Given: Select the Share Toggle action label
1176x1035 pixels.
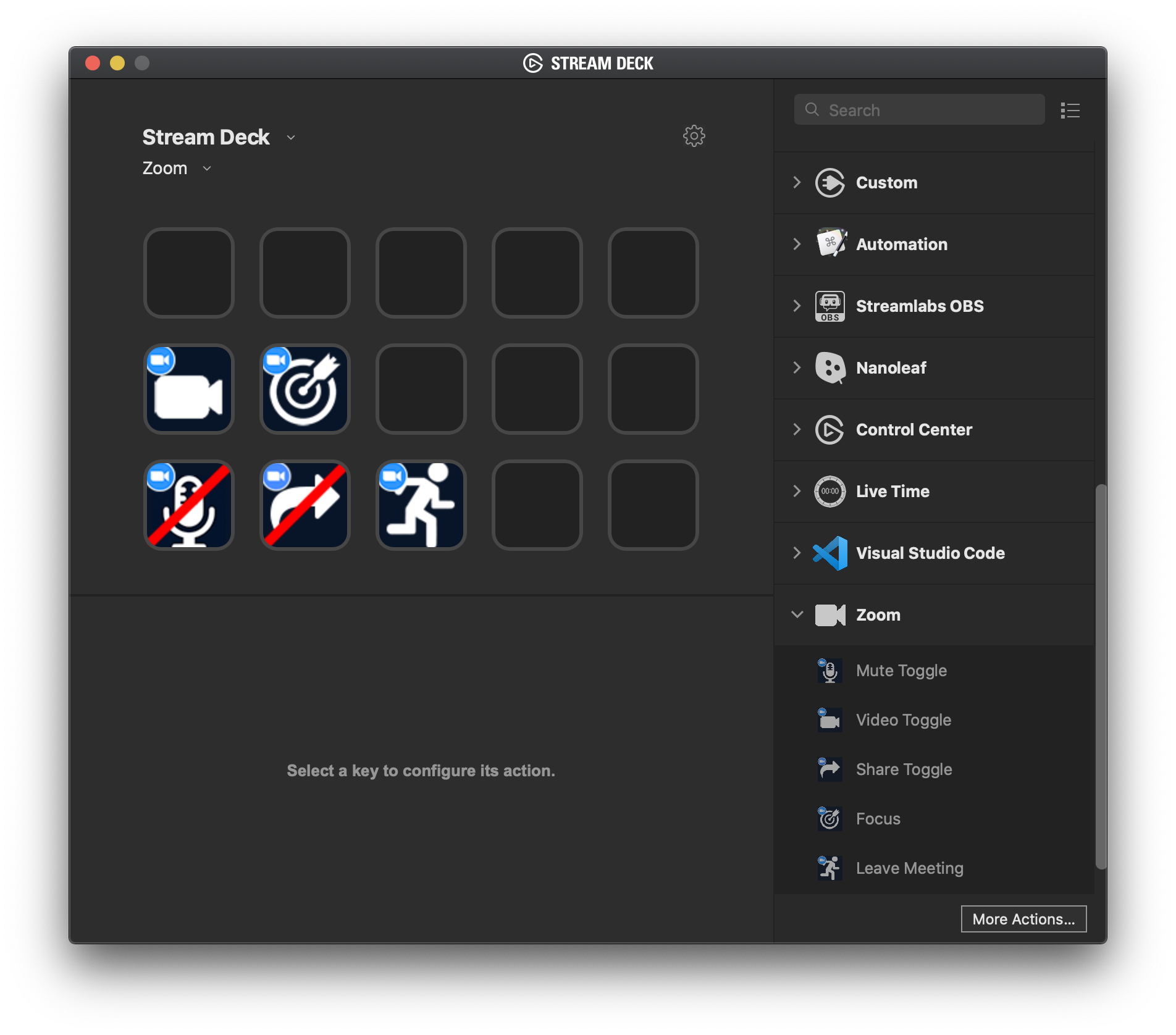Looking at the screenshot, I should point(904,769).
